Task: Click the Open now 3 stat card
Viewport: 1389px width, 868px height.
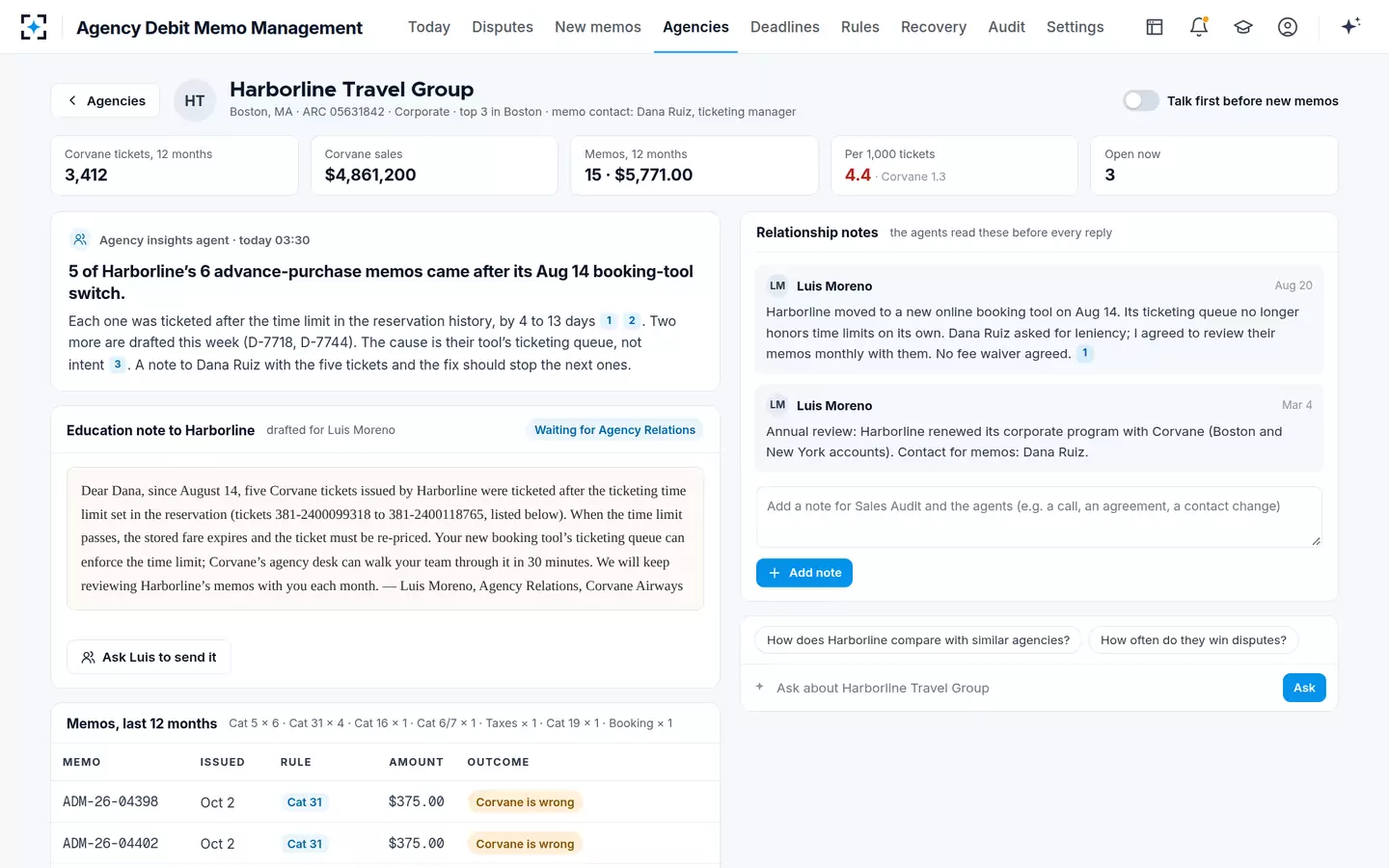Action: click(x=1214, y=166)
